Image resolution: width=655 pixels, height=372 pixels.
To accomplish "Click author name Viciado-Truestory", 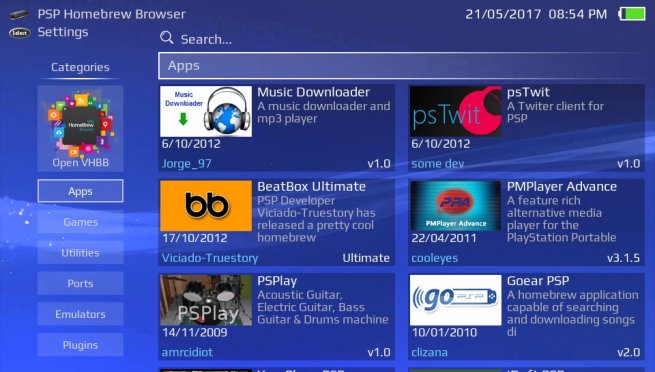I will click(x=210, y=258).
